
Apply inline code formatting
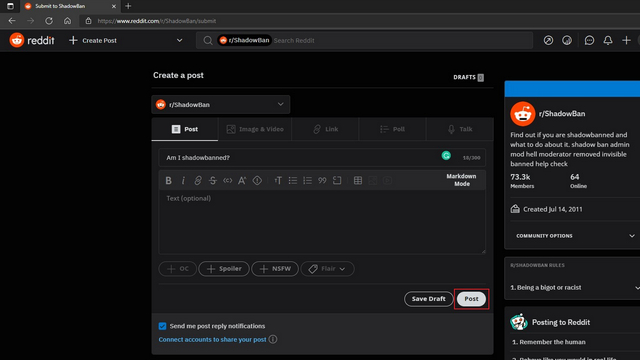227,180
